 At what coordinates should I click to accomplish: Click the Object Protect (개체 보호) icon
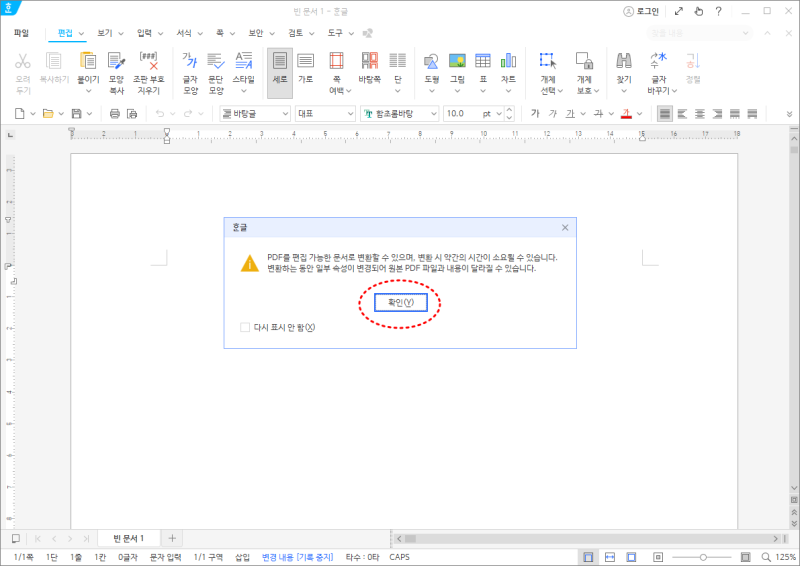pos(584,61)
